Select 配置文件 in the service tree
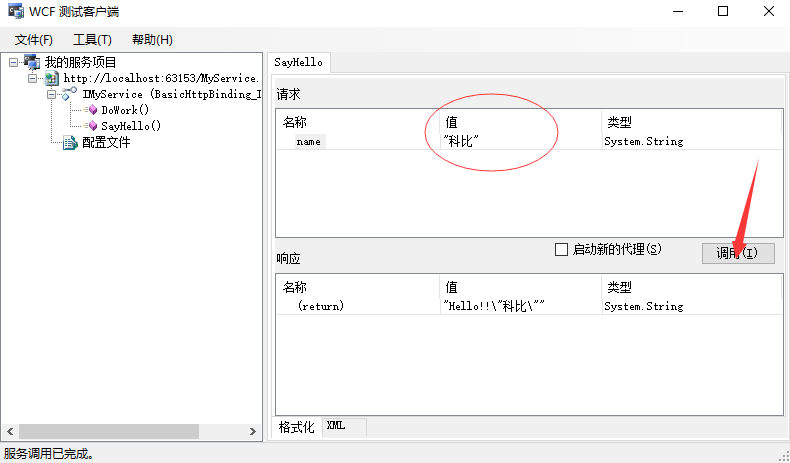 pos(106,143)
